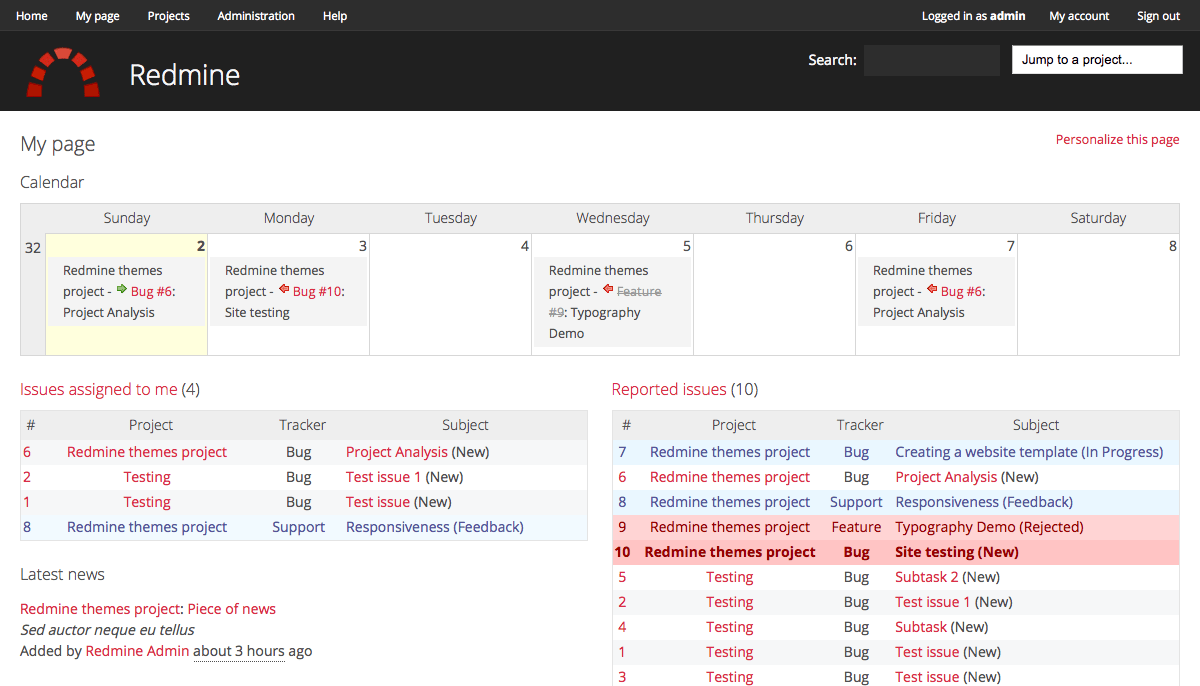Click Tracker column header in assigned issues

[303, 425]
